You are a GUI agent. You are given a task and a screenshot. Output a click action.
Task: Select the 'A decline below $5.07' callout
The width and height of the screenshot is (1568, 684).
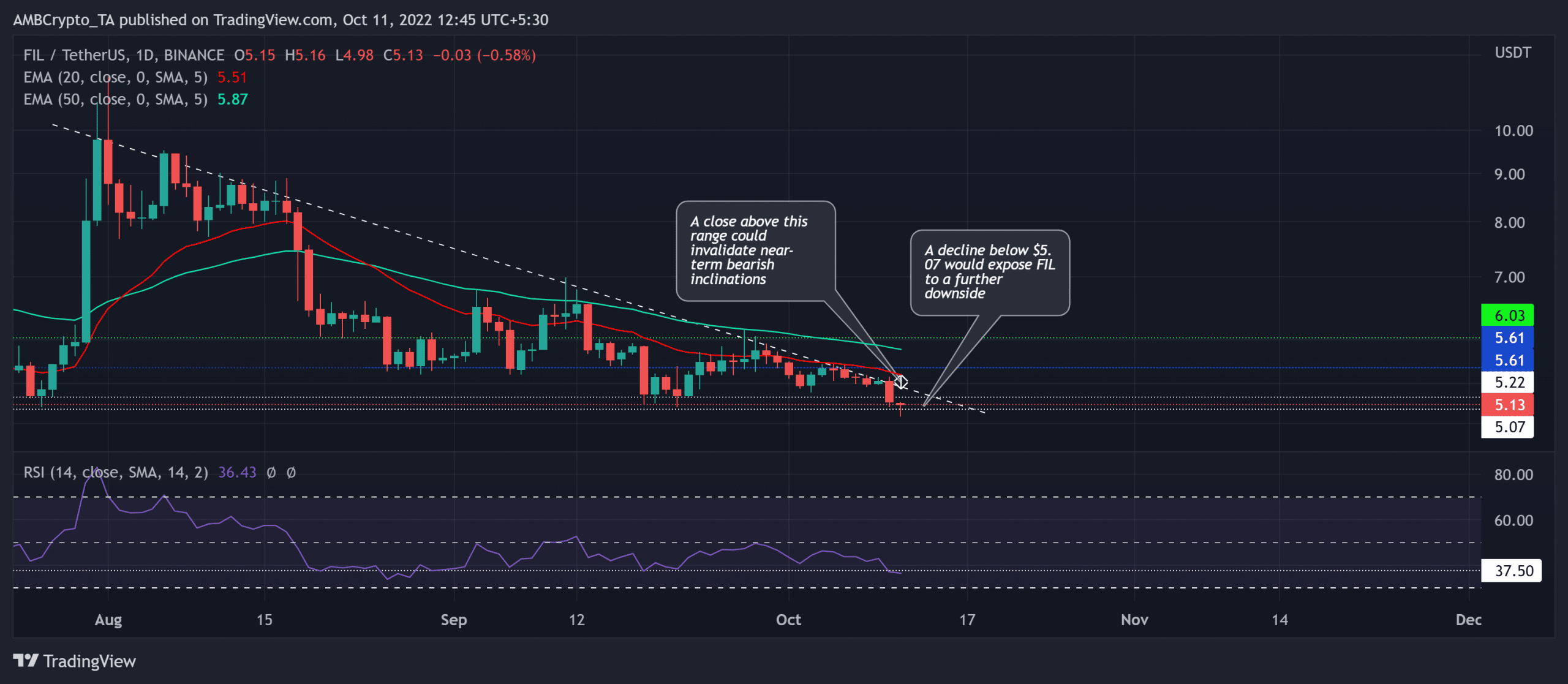990,272
